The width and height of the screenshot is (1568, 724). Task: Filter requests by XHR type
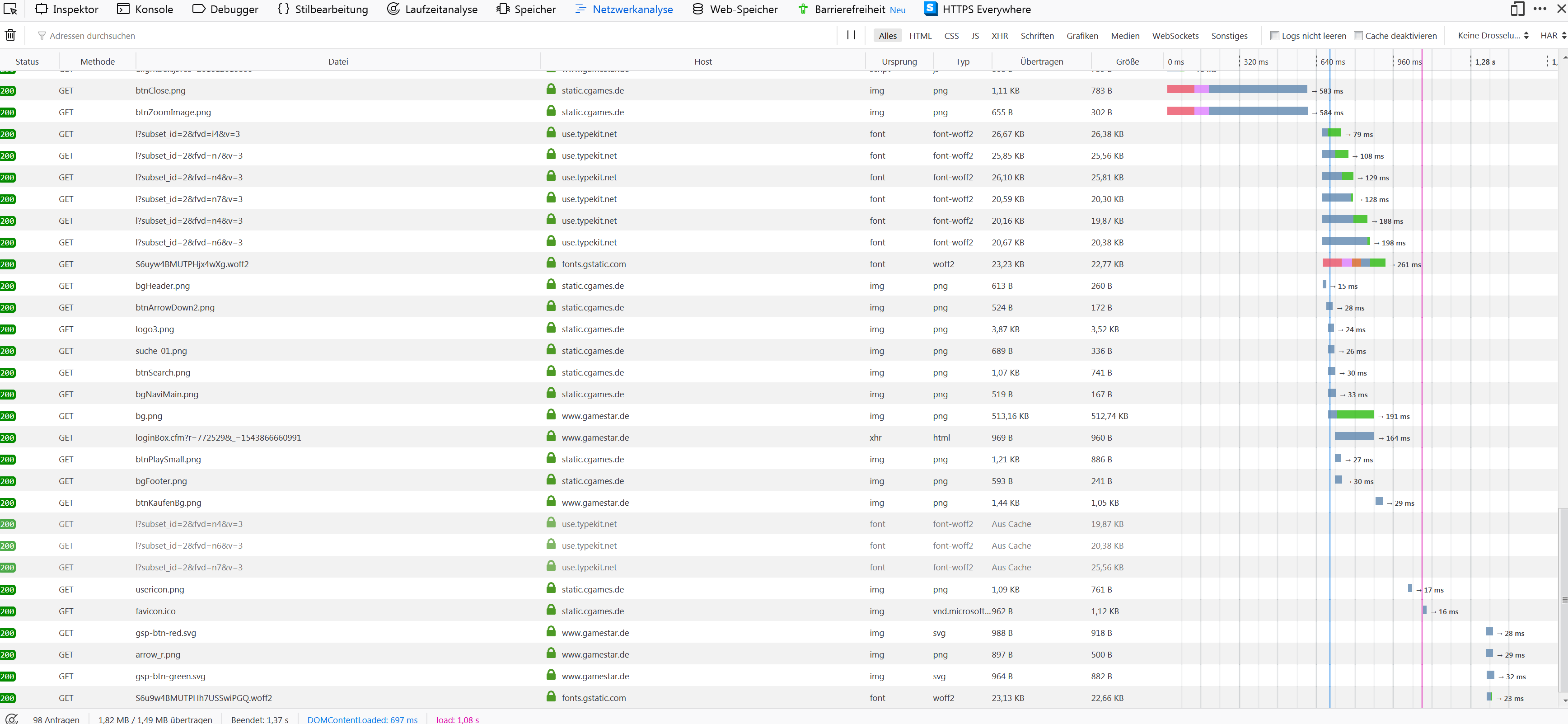(x=999, y=36)
